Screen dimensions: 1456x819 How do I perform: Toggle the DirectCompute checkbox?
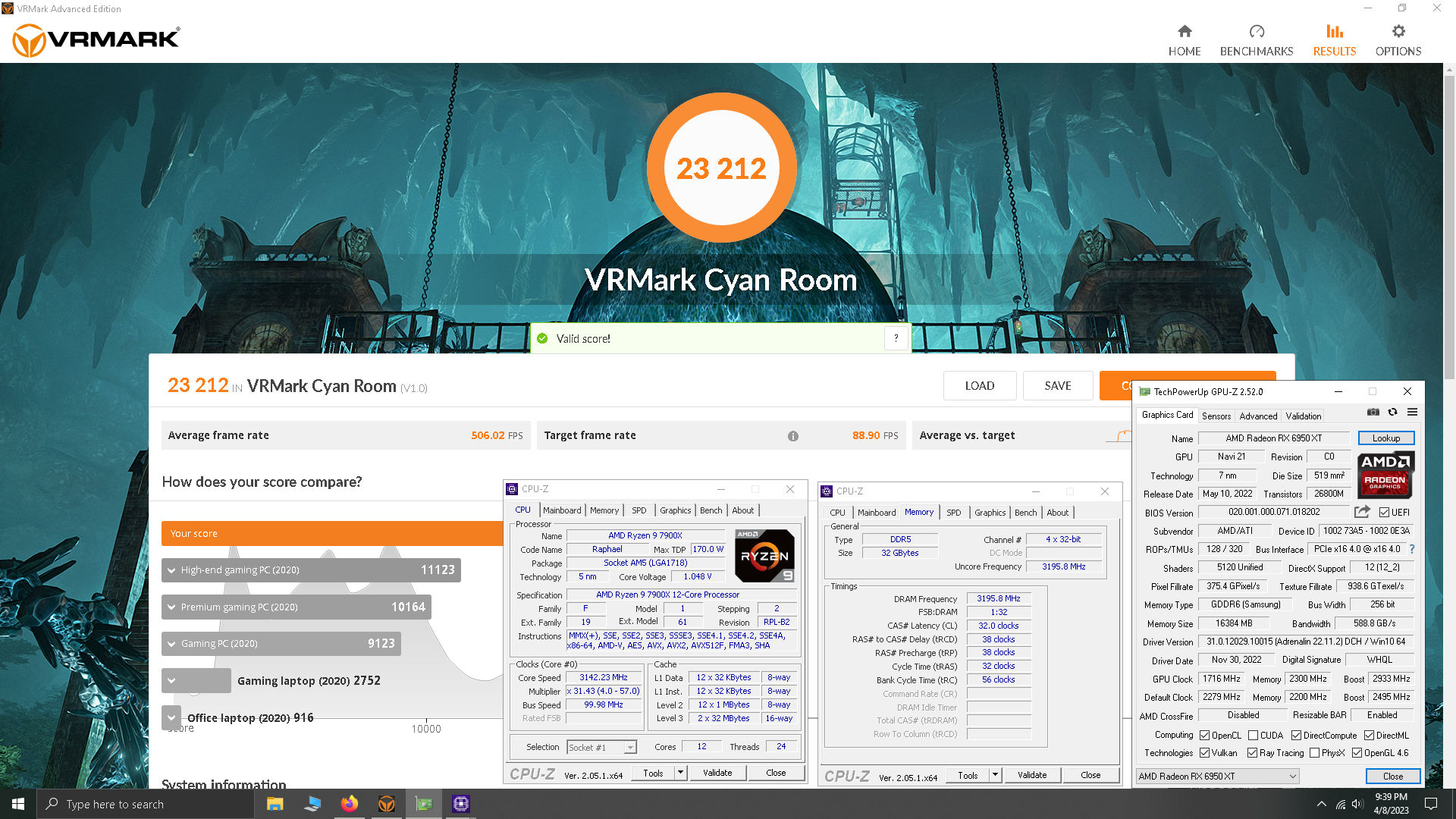pyautogui.click(x=1296, y=736)
